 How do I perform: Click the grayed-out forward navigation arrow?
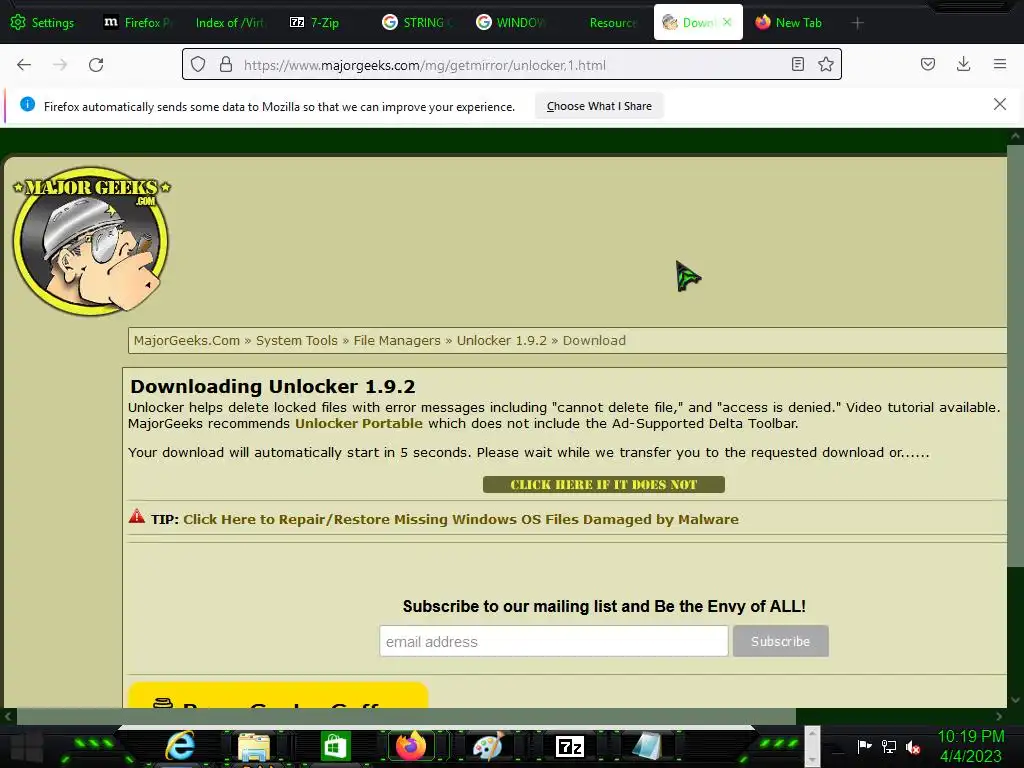click(x=60, y=65)
